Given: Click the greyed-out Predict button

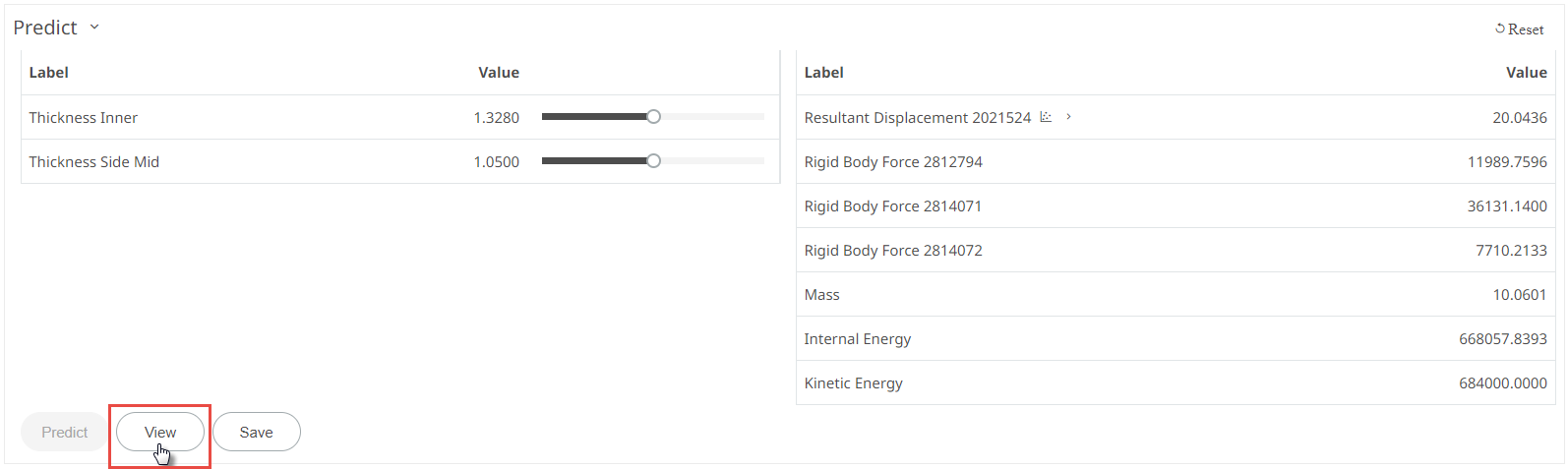Looking at the screenshot, I should [x=65, y=433].
